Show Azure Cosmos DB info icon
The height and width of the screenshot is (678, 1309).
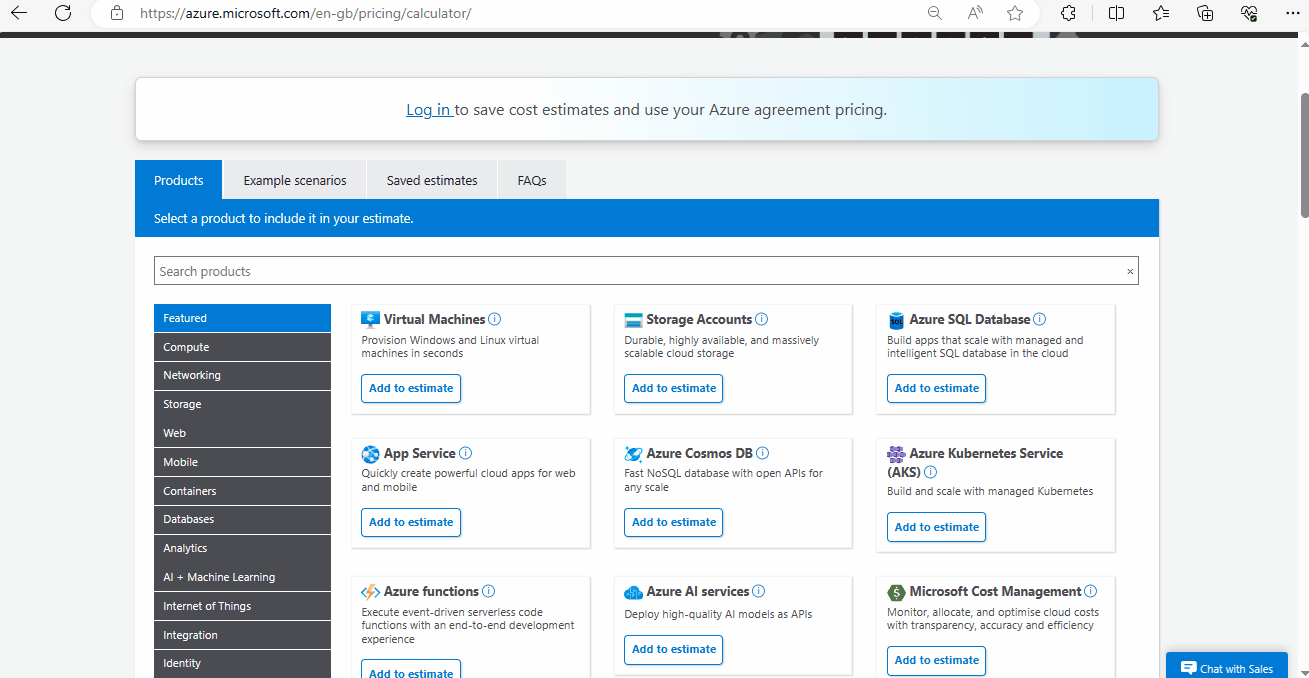click(x=763, y=454)
